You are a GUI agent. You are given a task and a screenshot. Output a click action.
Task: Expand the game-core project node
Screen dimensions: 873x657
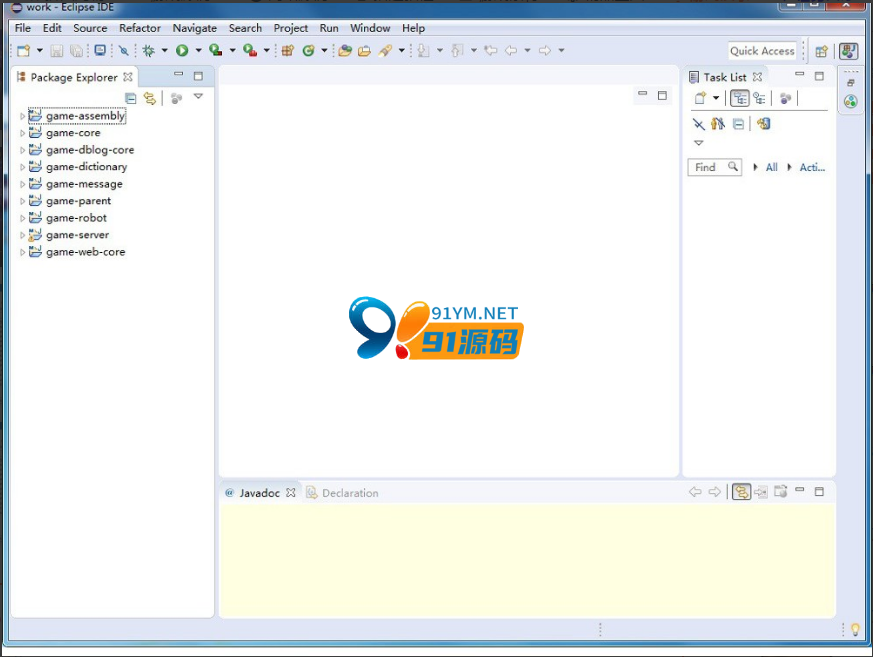point(22,134)
